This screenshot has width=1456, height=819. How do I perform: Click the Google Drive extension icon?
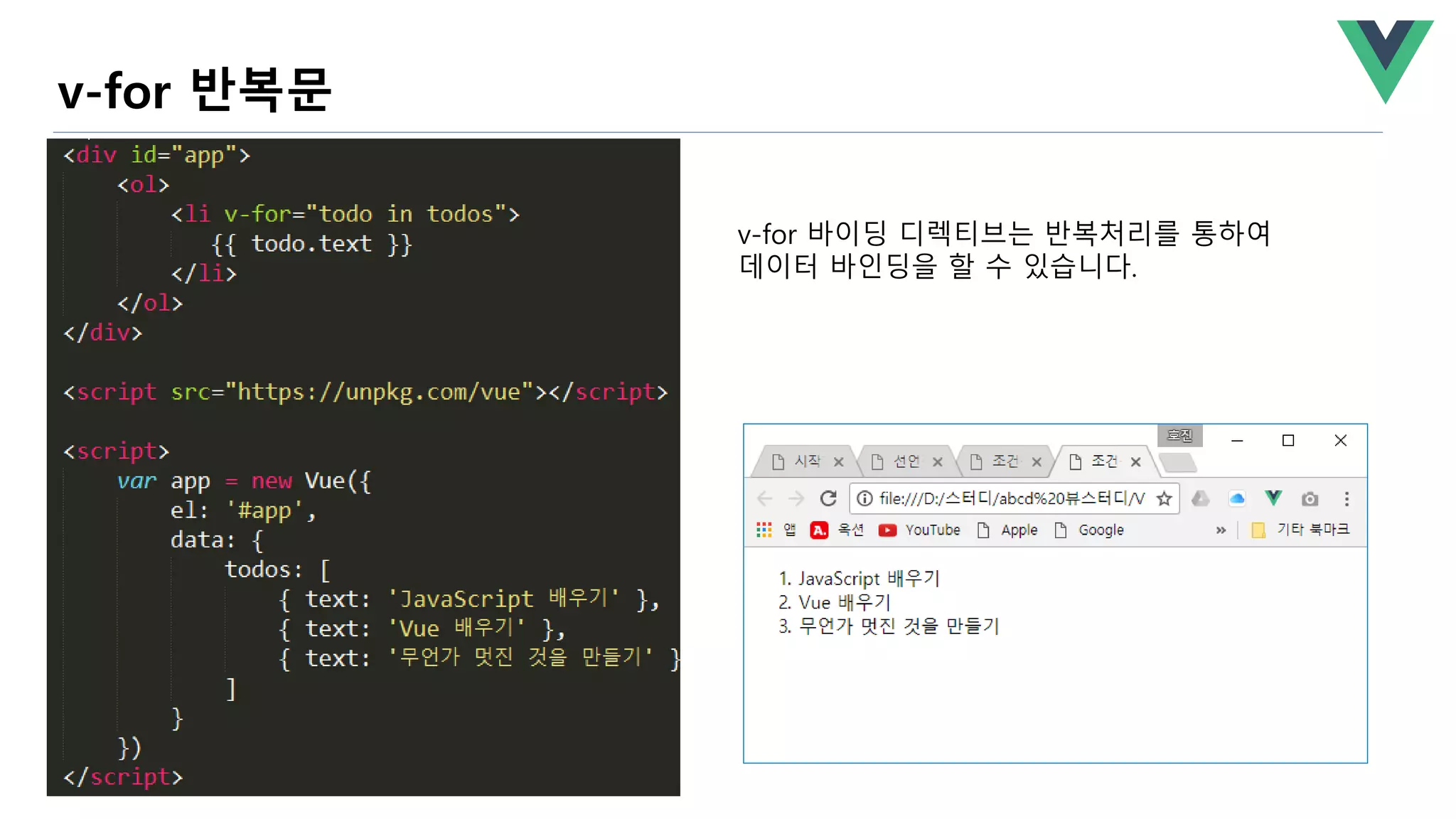coord(1201,498)
